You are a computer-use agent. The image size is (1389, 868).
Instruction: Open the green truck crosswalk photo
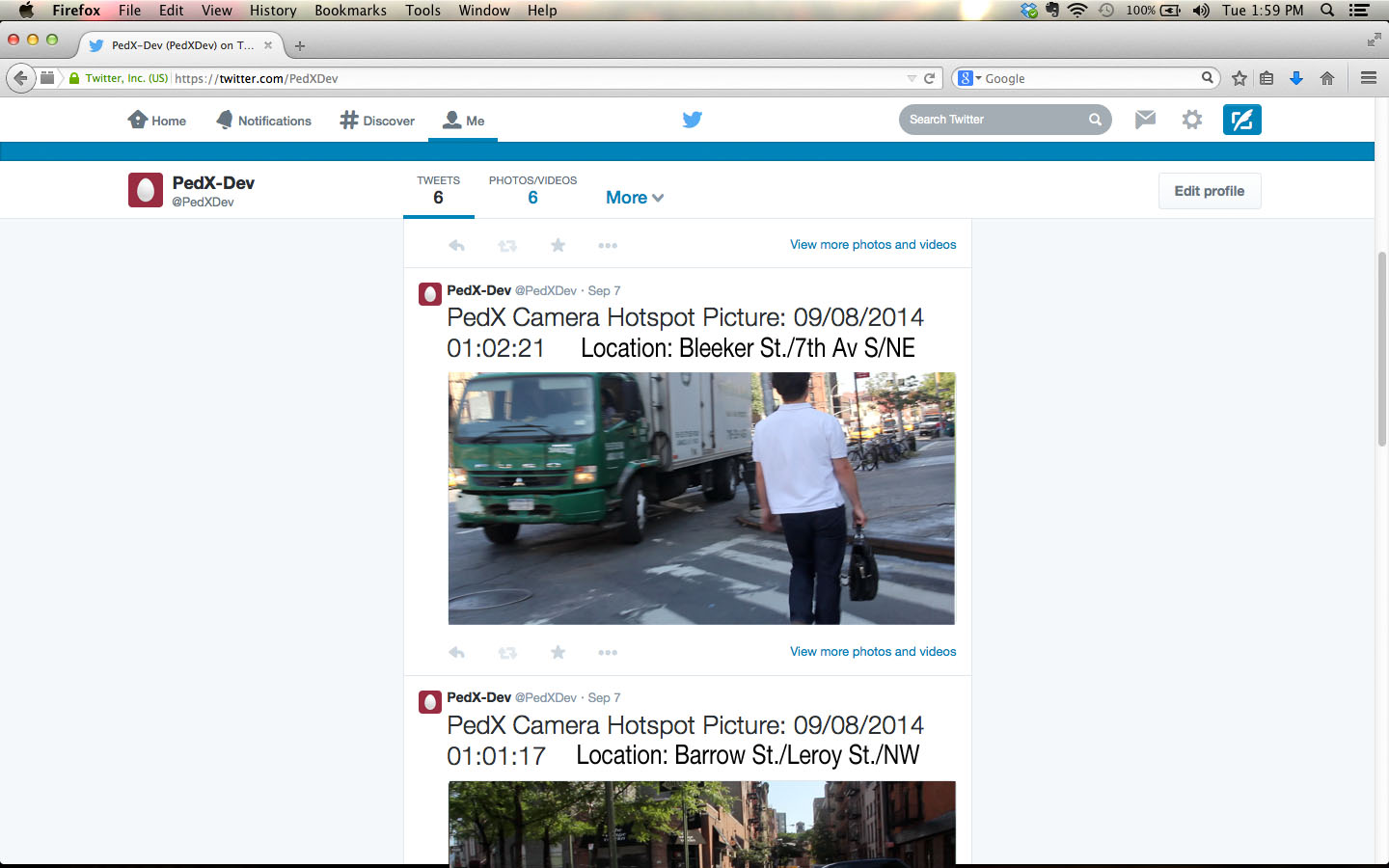coord(701,499)
